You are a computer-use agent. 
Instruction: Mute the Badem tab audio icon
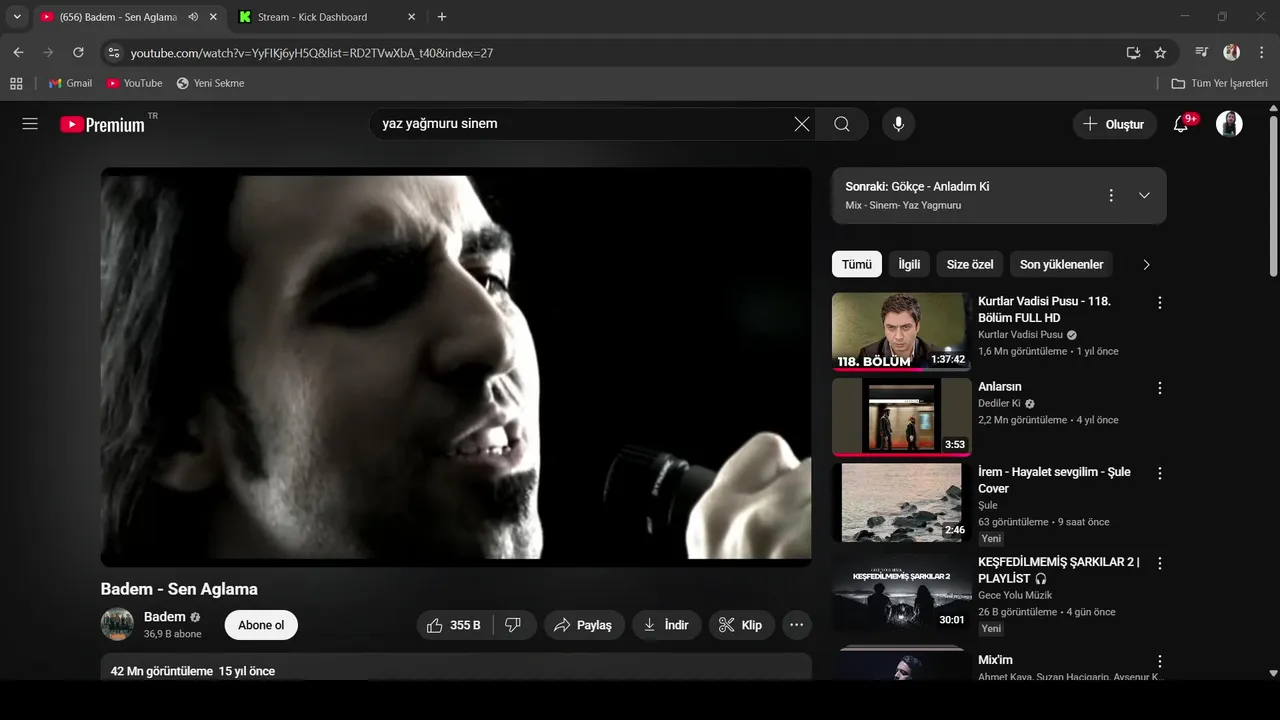tap(193, 17)
